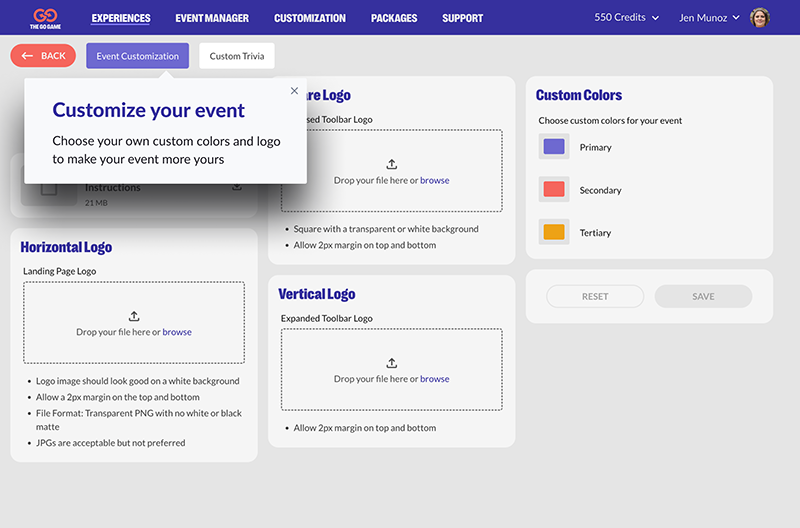Click browse link under Landing Page Logo
This screenshot has width=800, height=528.
[177, 332]
